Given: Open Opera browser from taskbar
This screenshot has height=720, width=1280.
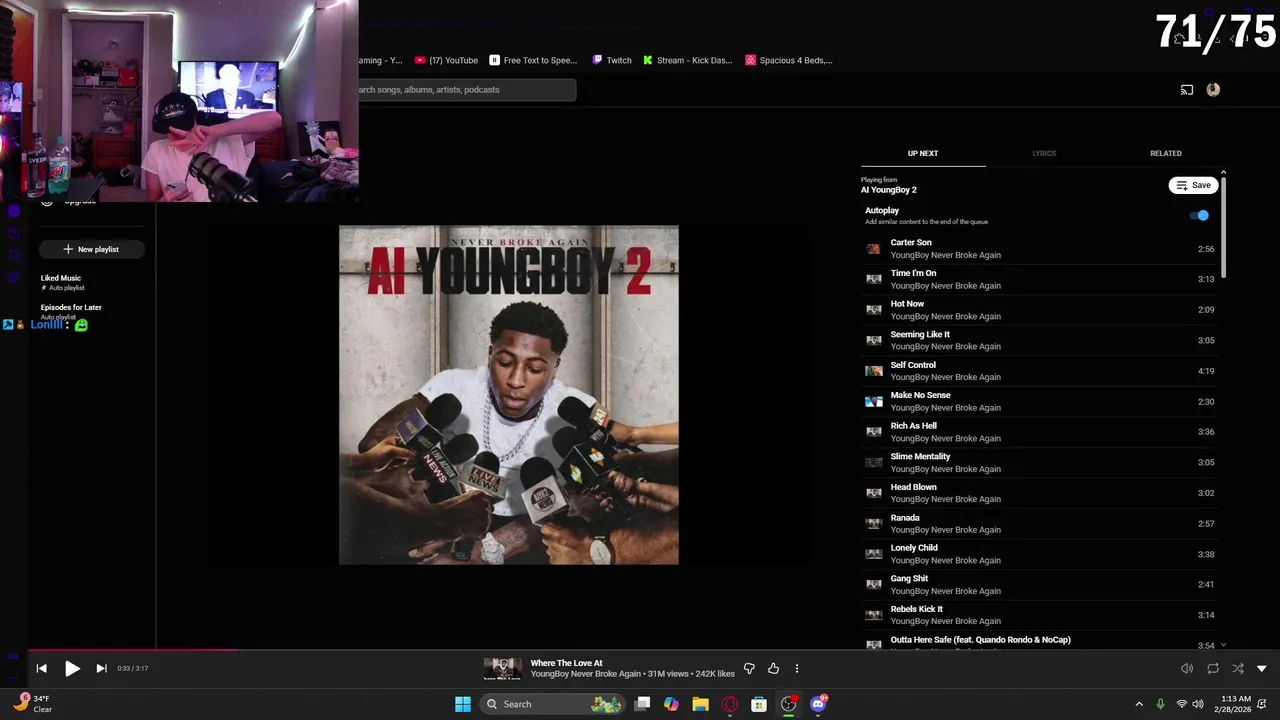Looking at the screenshot, I should 730,704.
